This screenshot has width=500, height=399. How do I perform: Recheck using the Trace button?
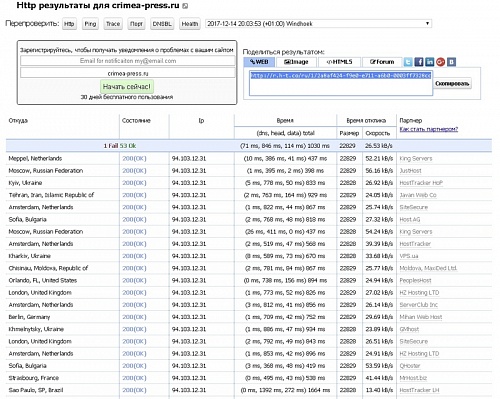(113, 24)
